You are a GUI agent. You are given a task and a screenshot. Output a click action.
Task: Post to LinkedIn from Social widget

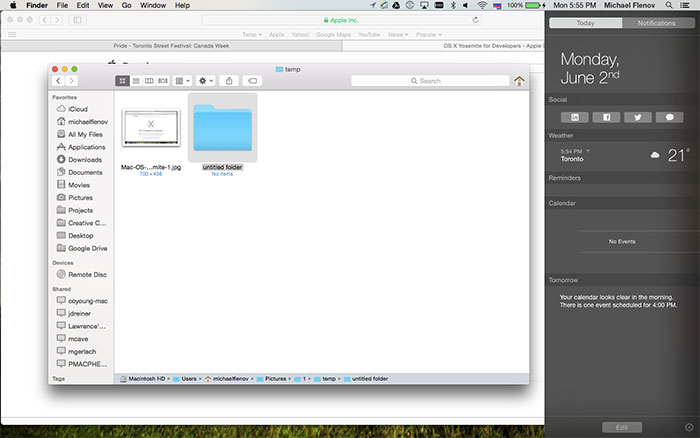(577, 117)
